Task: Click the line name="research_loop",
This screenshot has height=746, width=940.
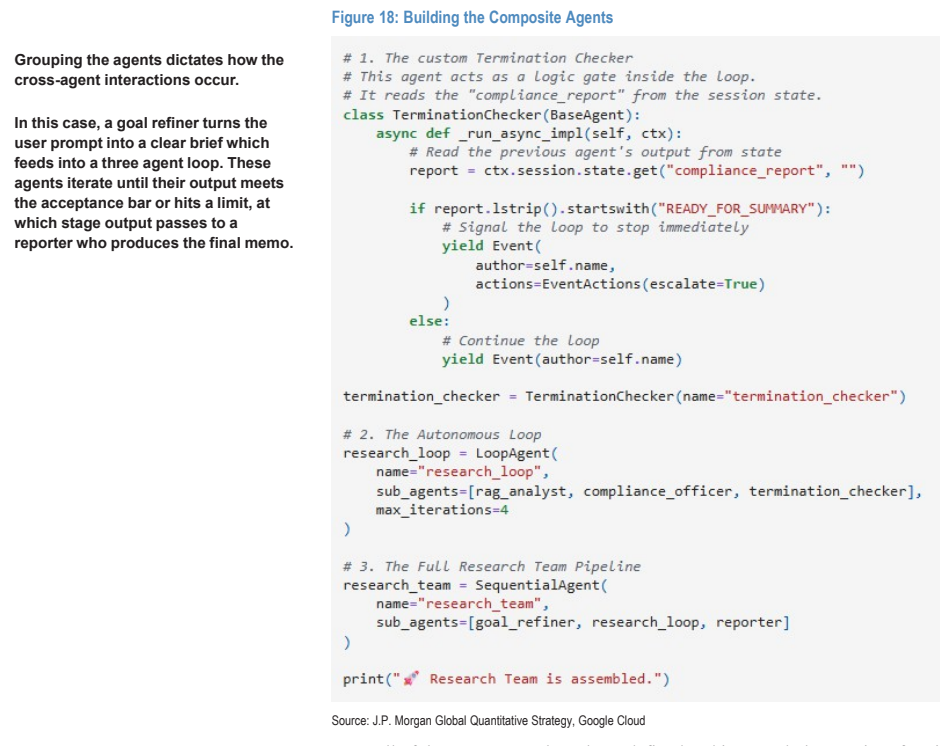Action: (463, 472)
